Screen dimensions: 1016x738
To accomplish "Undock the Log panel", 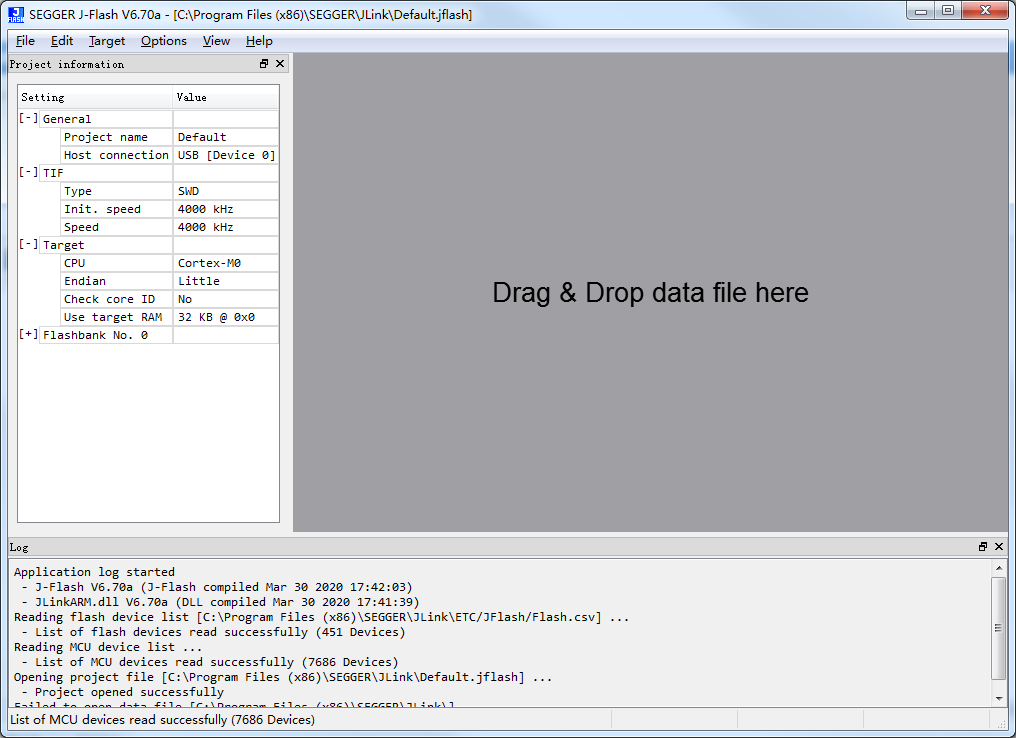I will (983, 547).
